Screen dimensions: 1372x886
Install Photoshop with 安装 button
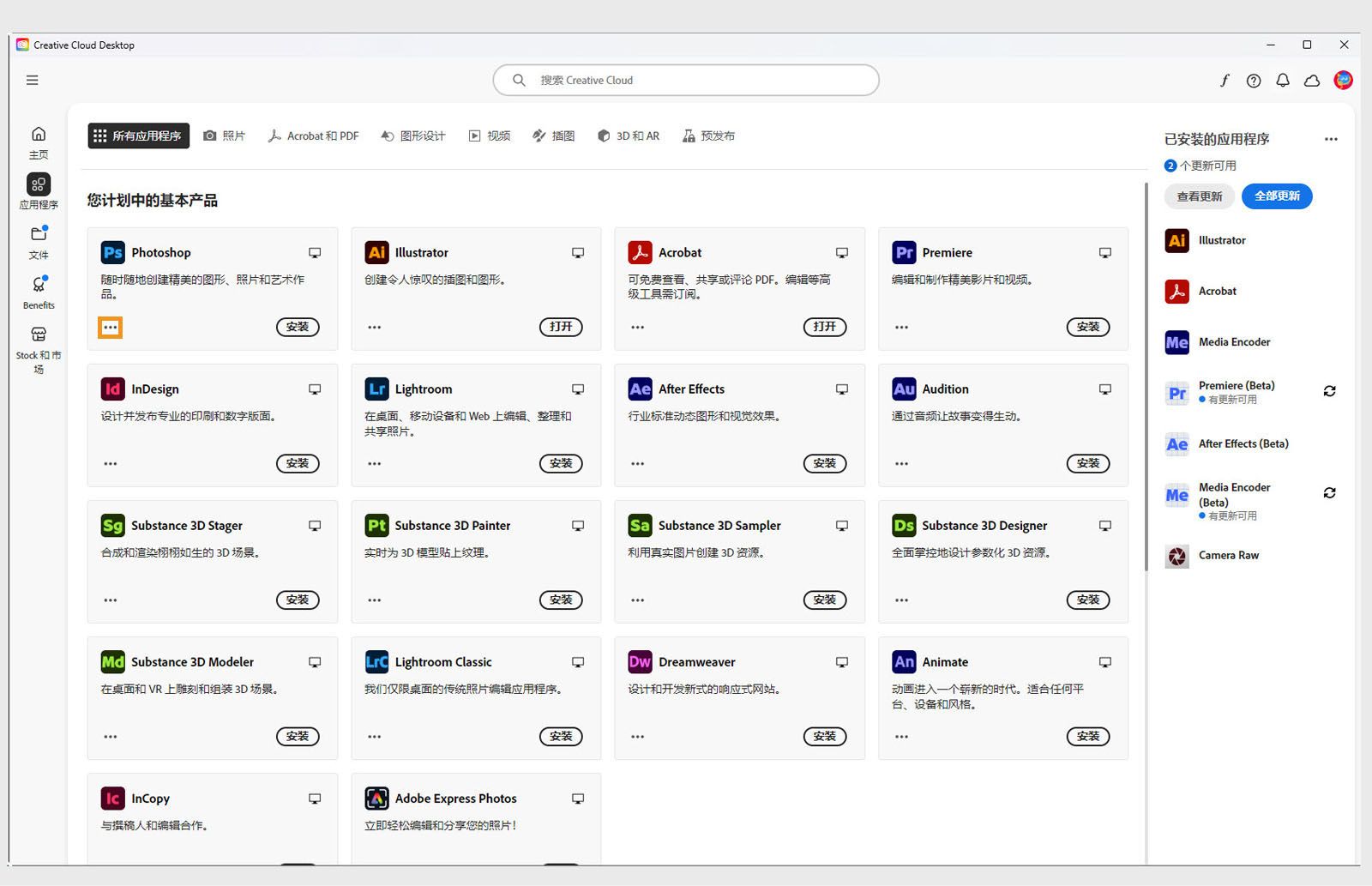pos(298,327)
